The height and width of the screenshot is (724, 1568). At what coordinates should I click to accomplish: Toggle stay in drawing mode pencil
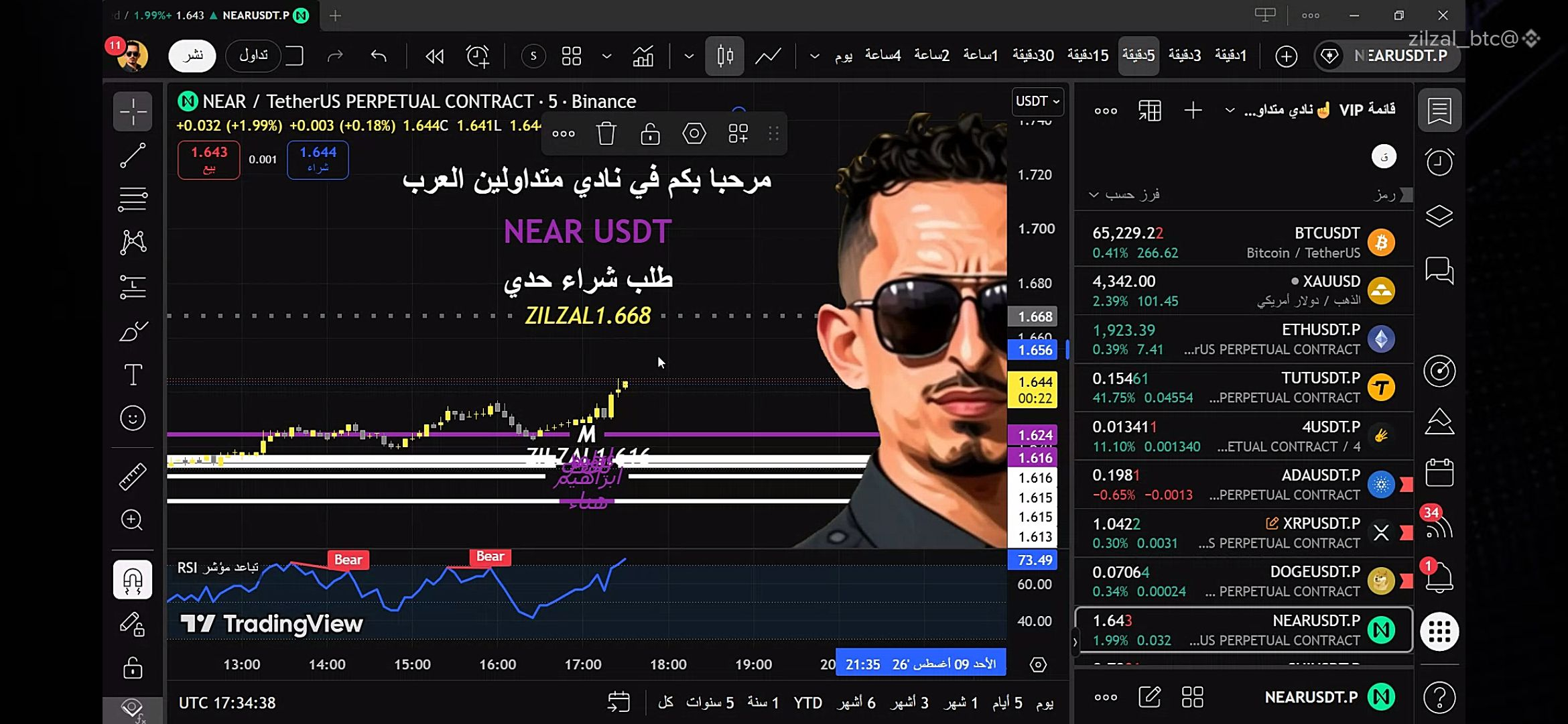click(133, 624)
